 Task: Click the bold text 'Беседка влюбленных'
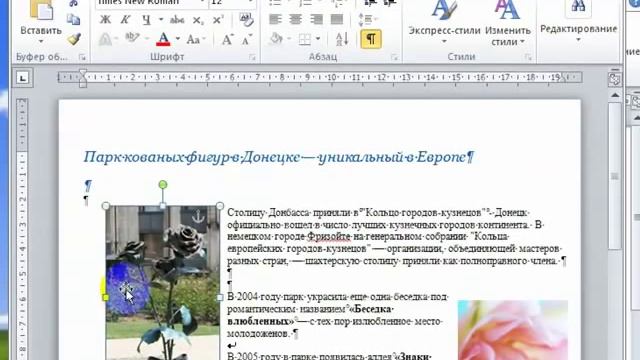[310, 315]
